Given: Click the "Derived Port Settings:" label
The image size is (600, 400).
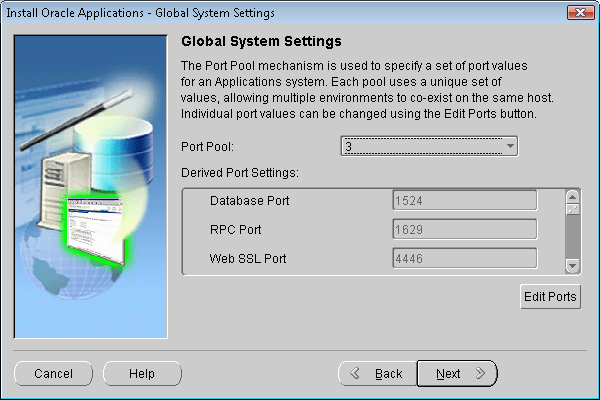Looking at the screenshot, I should click(240, 173).
